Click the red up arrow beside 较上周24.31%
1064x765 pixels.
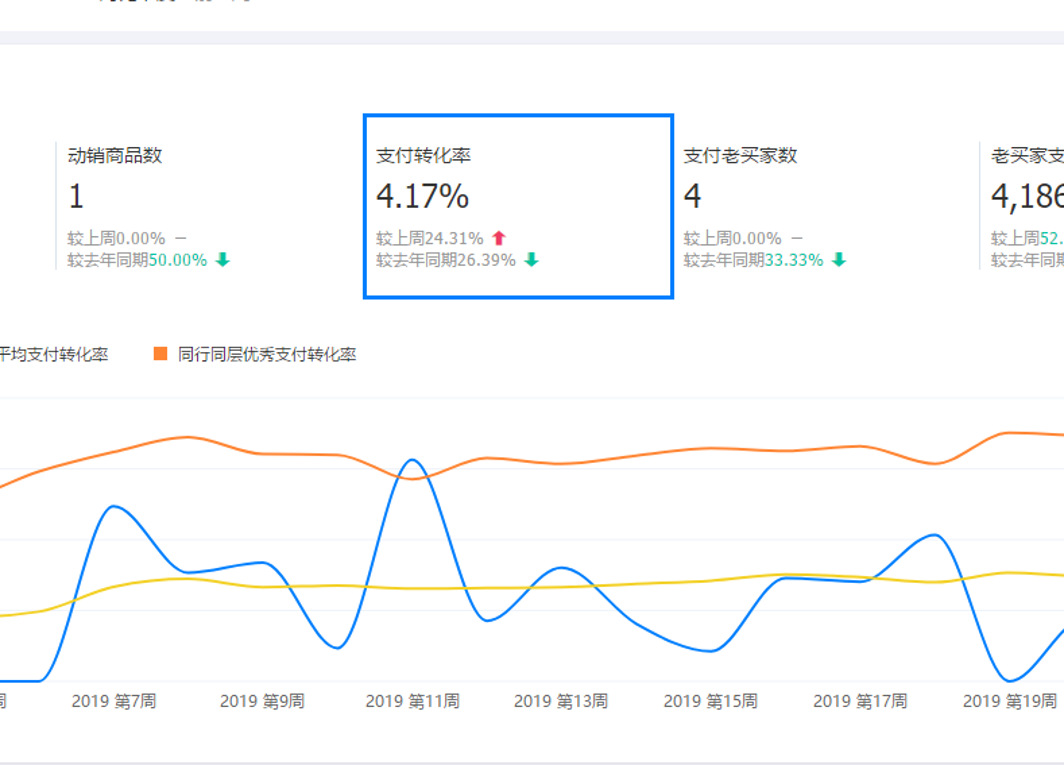(499, 238)
